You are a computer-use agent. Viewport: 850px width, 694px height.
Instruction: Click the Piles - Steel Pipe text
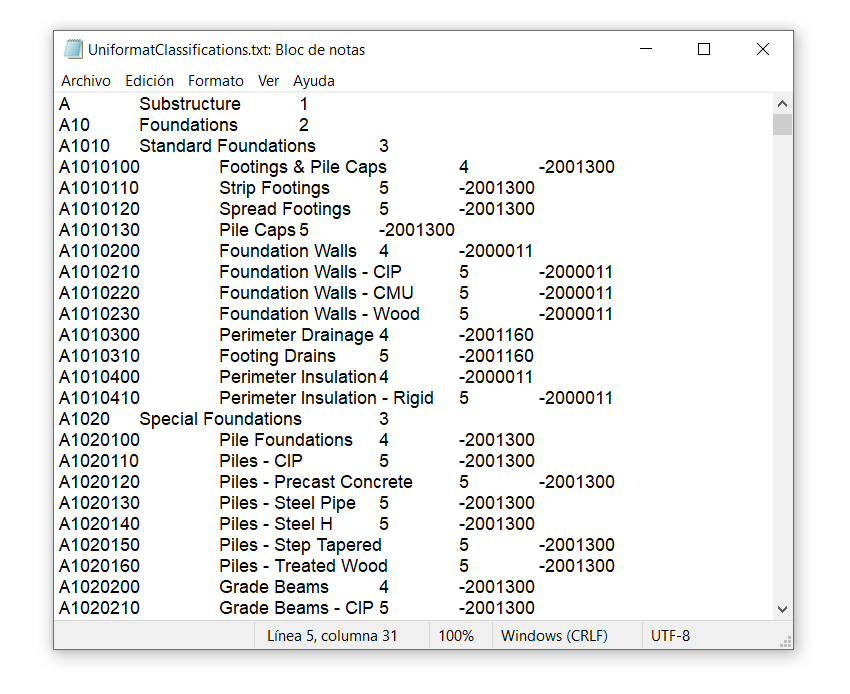(x=287, y=503)
